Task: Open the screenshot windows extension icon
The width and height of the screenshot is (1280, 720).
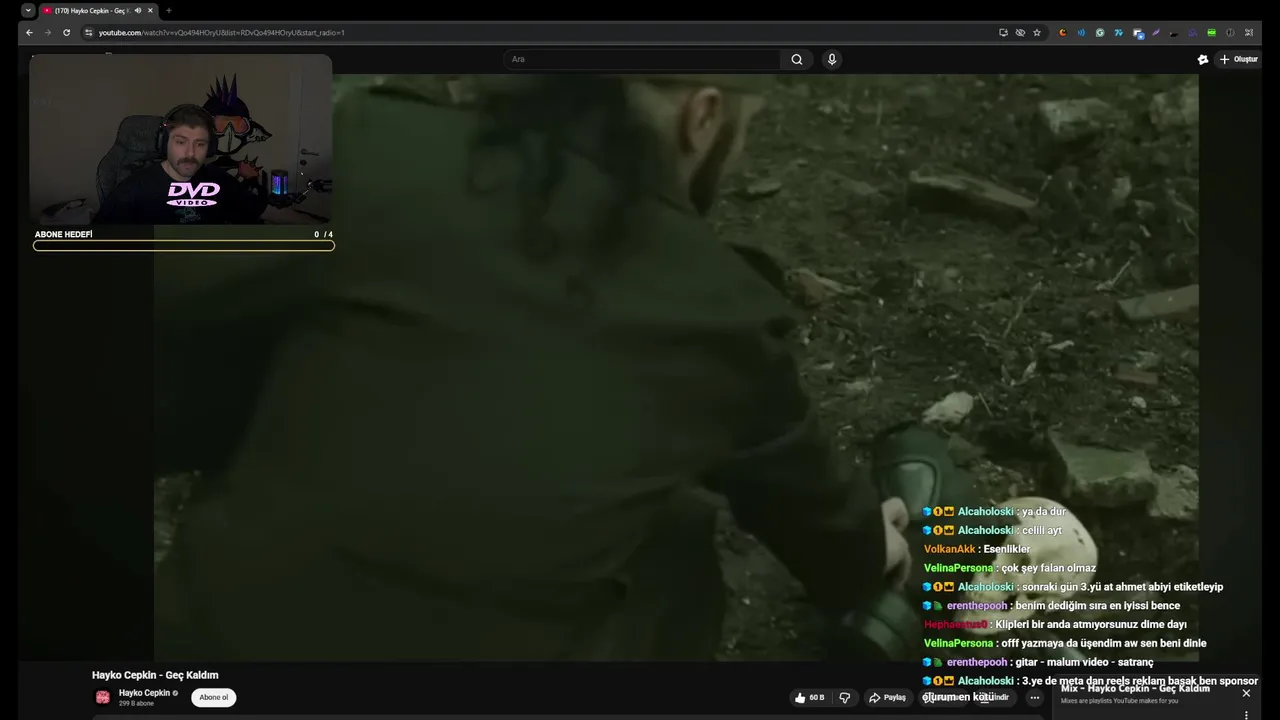Action: click(x=1138, y=33)
